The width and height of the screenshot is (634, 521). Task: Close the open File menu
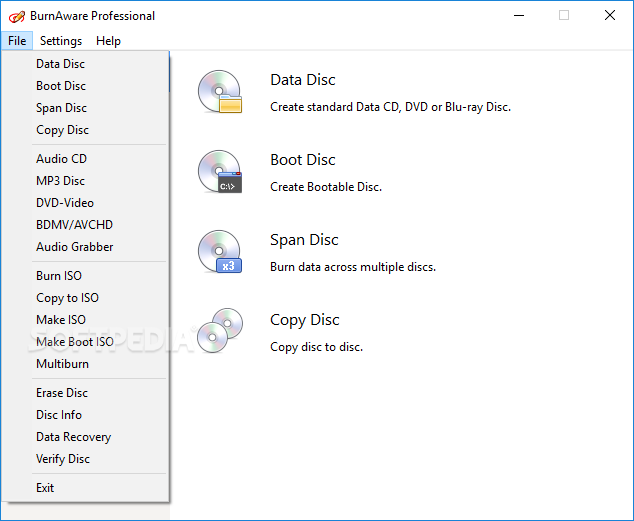(17, 41)
